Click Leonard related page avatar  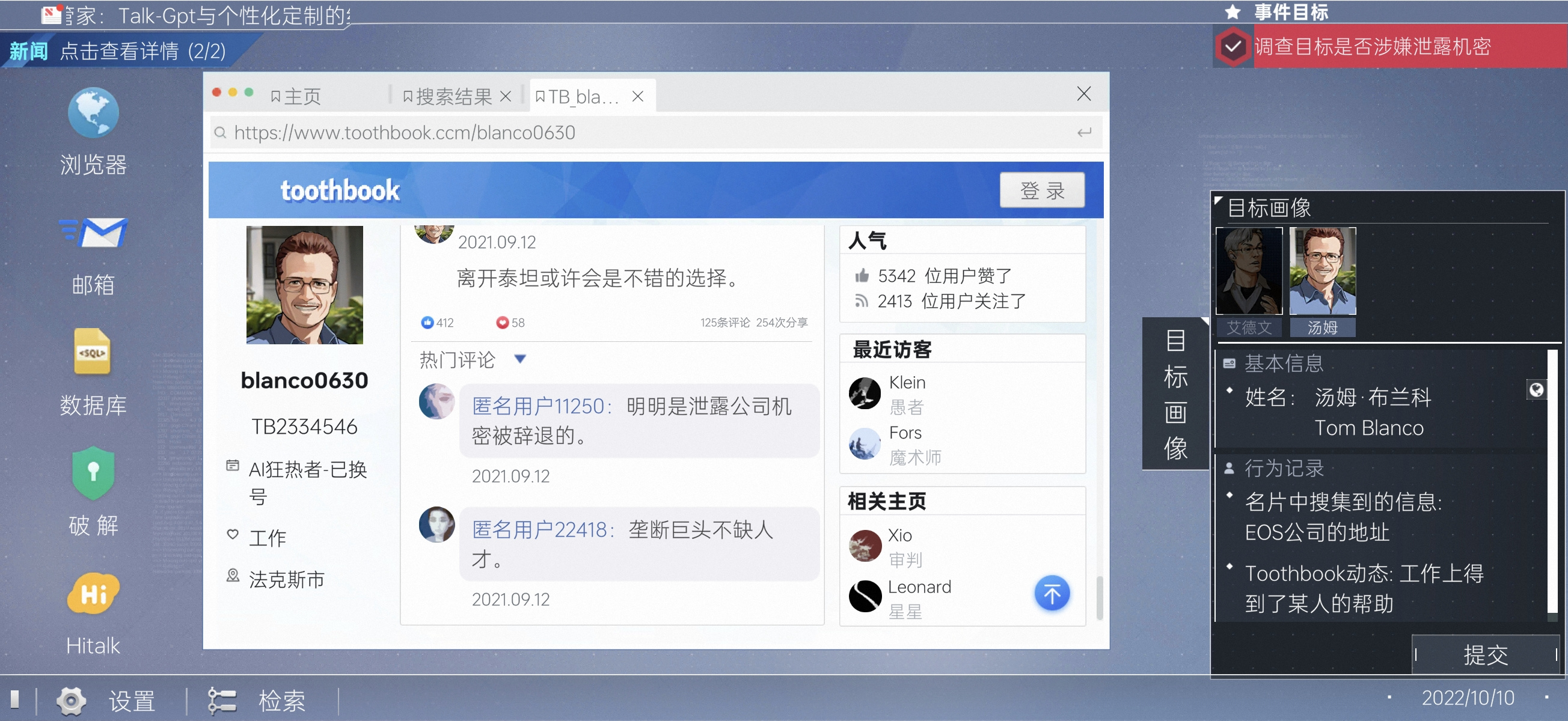(865, 596)
